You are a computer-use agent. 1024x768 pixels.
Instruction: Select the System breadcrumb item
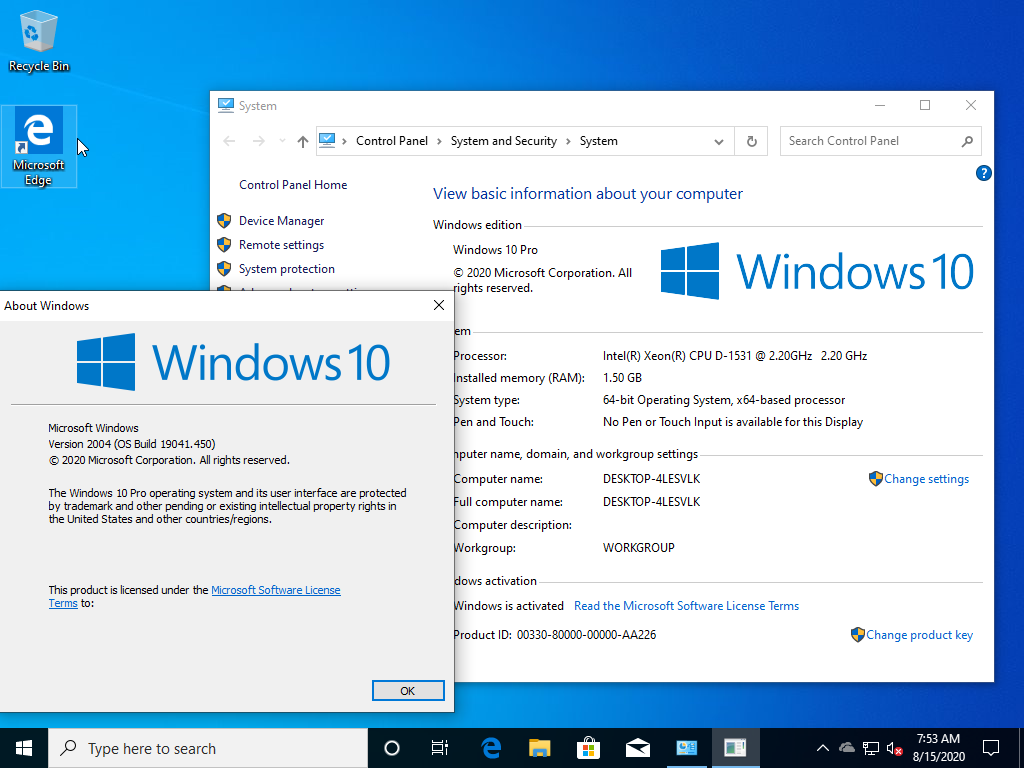click(x=599, y=141)
